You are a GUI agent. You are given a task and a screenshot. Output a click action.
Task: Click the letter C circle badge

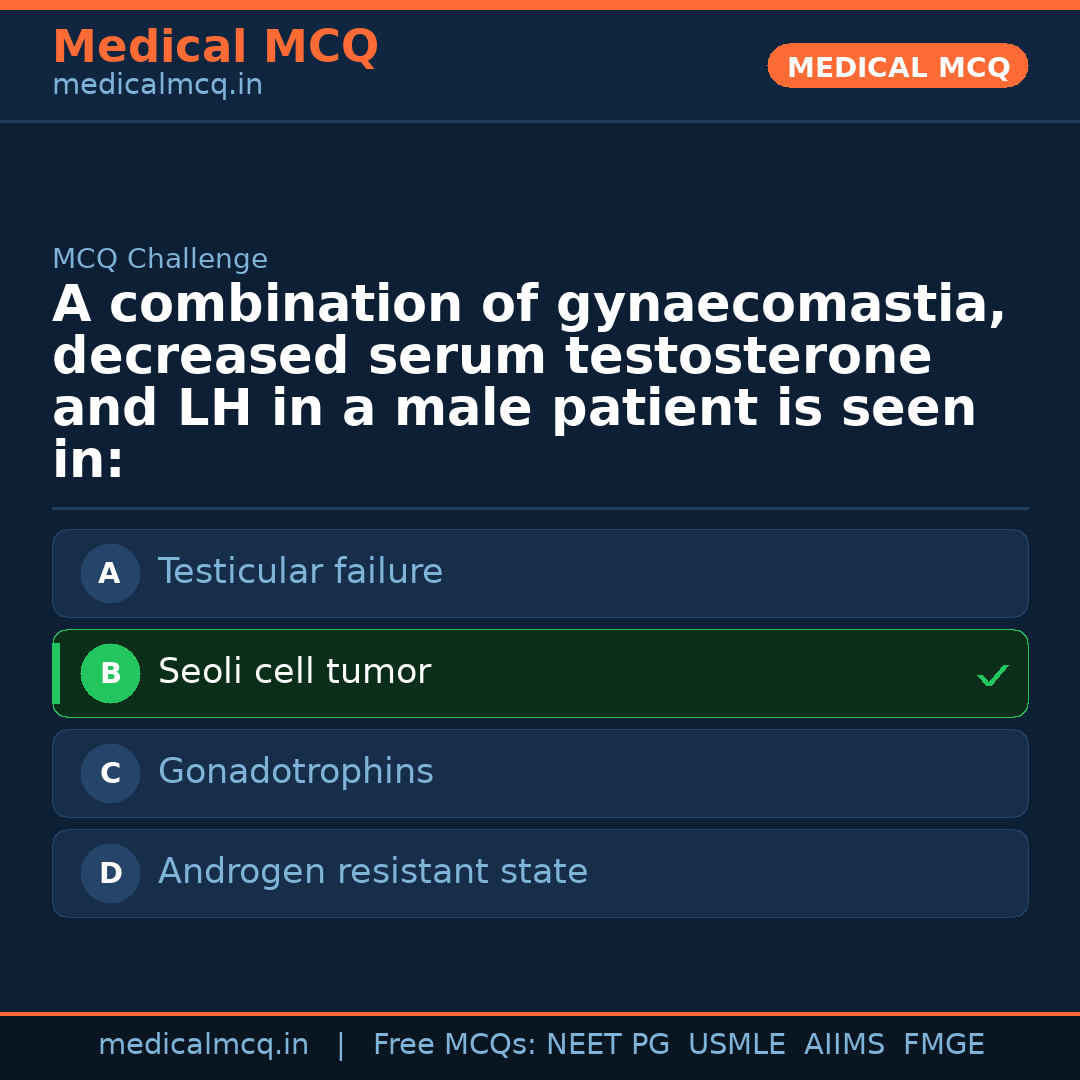[x=110, y=774]
